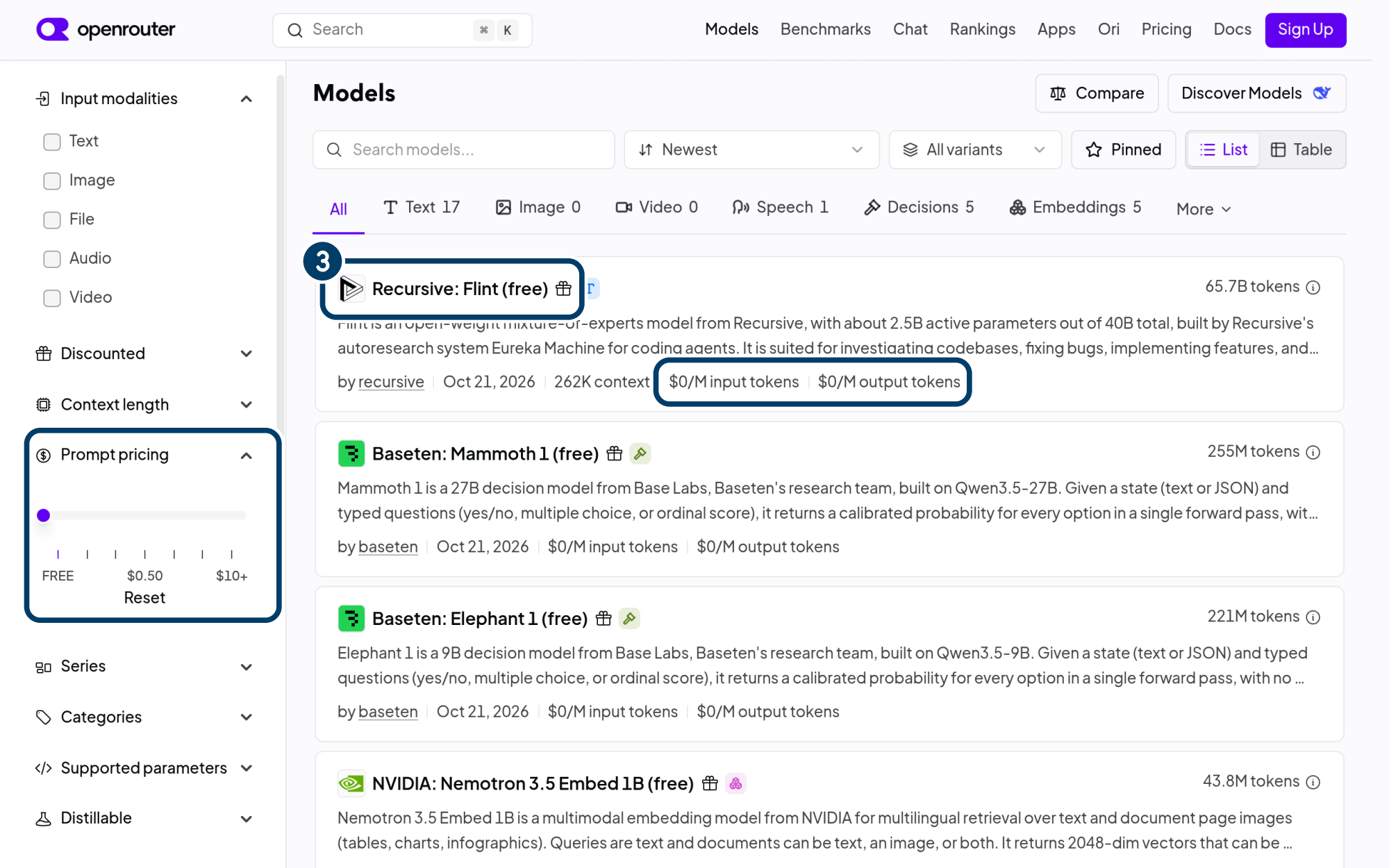Open Rankings in top navigation
The image size is (1389, 868).
coord(982,29)
